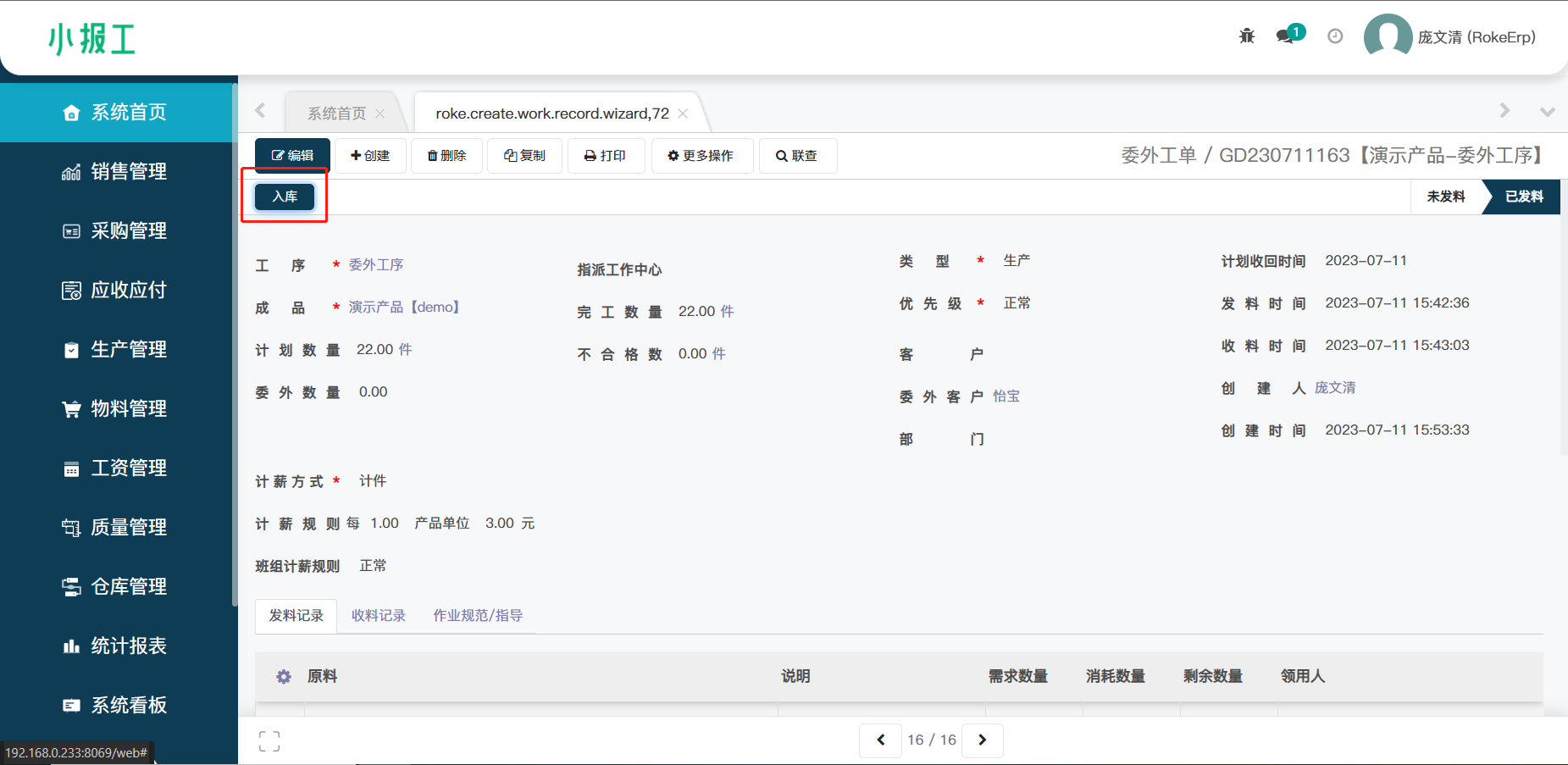Click the user avatar picture

tap(1387, 37)
